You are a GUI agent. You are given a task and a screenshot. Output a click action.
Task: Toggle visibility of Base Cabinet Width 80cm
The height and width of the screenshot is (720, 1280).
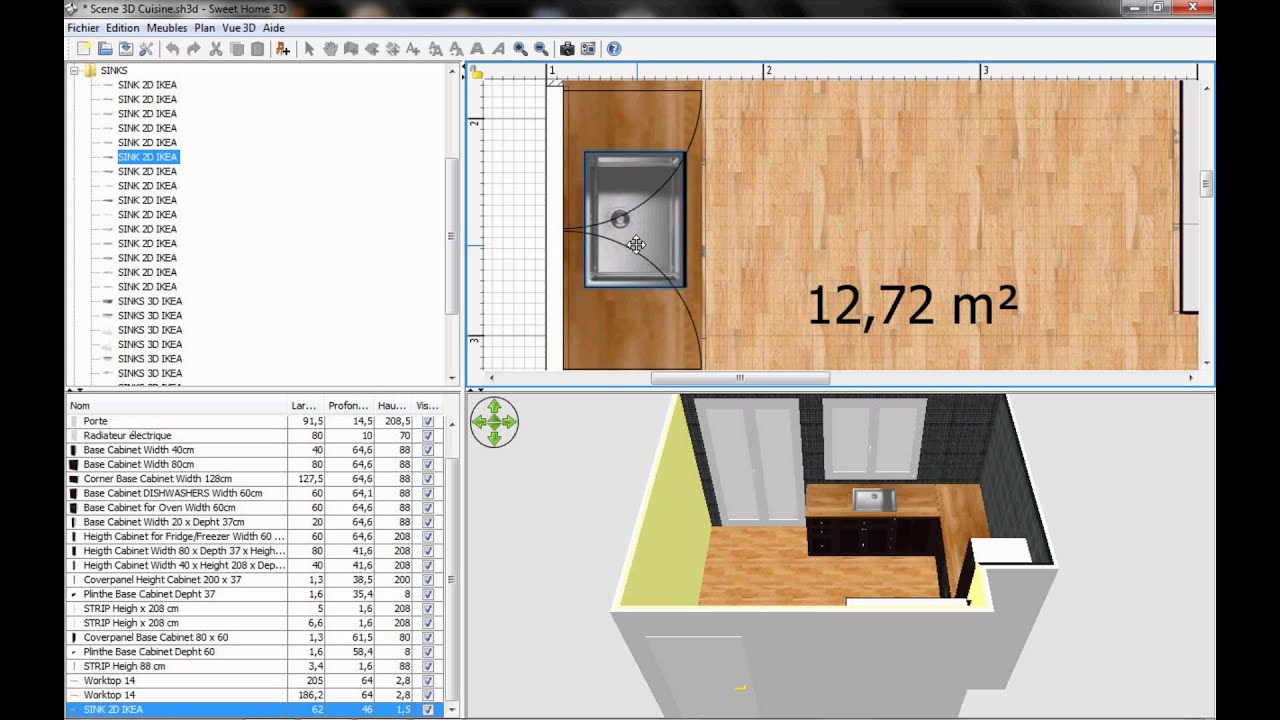click(428, 464)
